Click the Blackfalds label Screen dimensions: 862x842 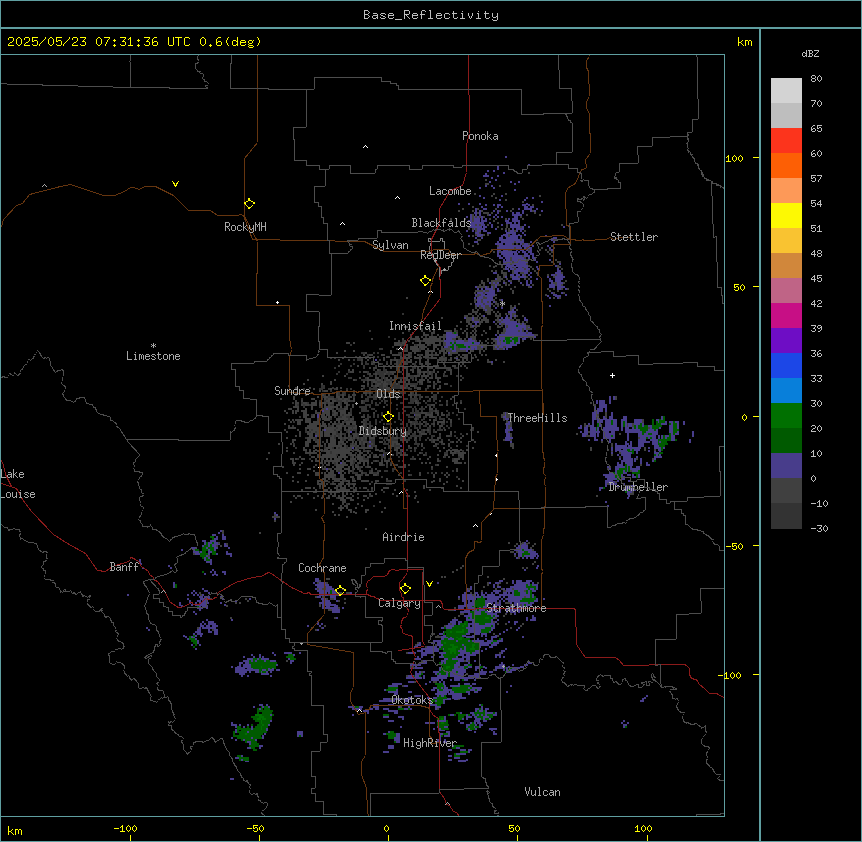point(441,223)
